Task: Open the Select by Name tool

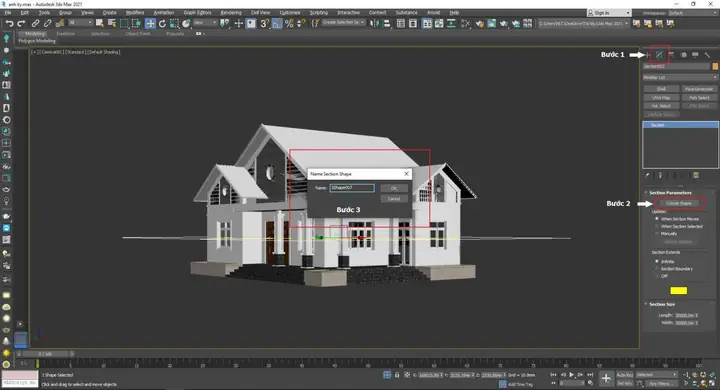Action: click(112, 23)
